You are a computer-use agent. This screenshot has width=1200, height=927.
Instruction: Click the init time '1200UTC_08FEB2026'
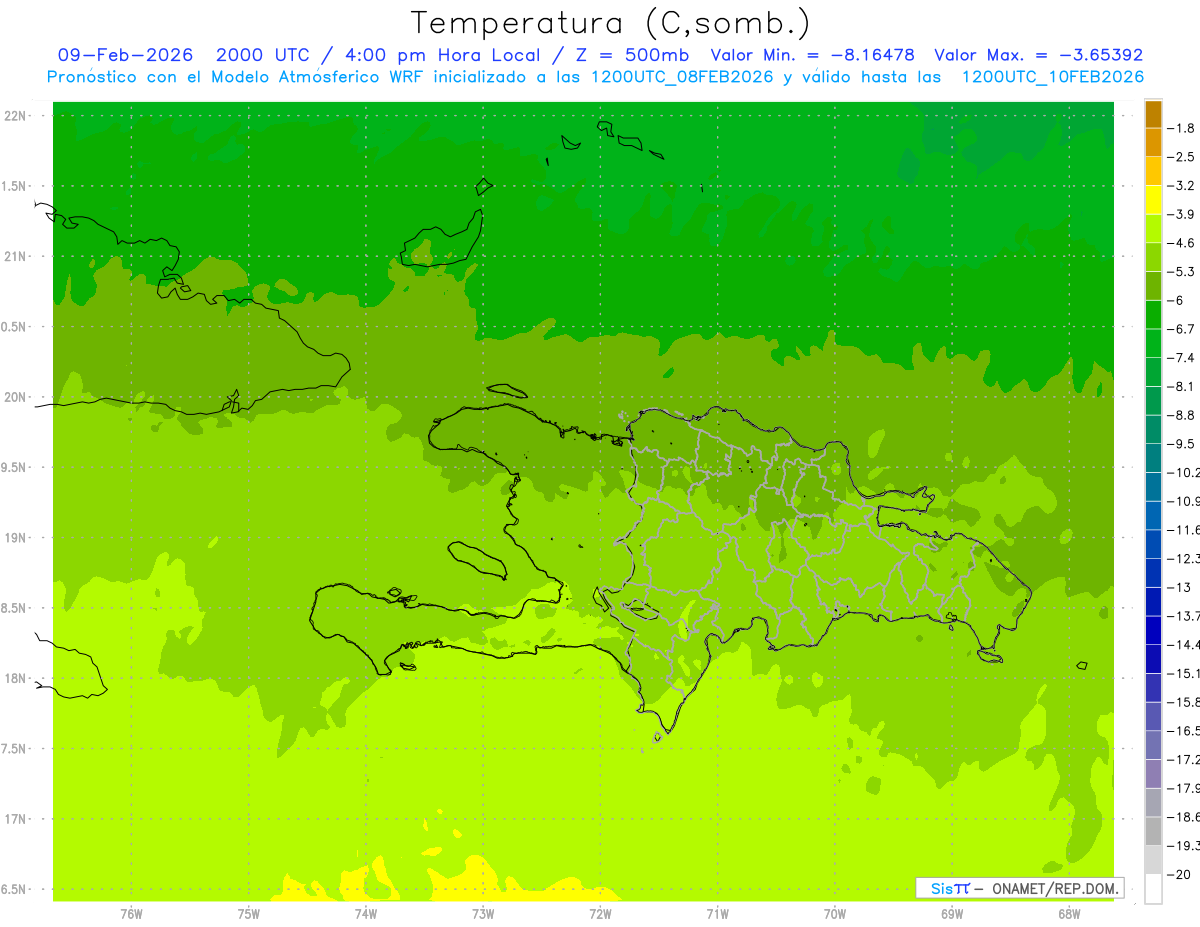pos(681,77)
